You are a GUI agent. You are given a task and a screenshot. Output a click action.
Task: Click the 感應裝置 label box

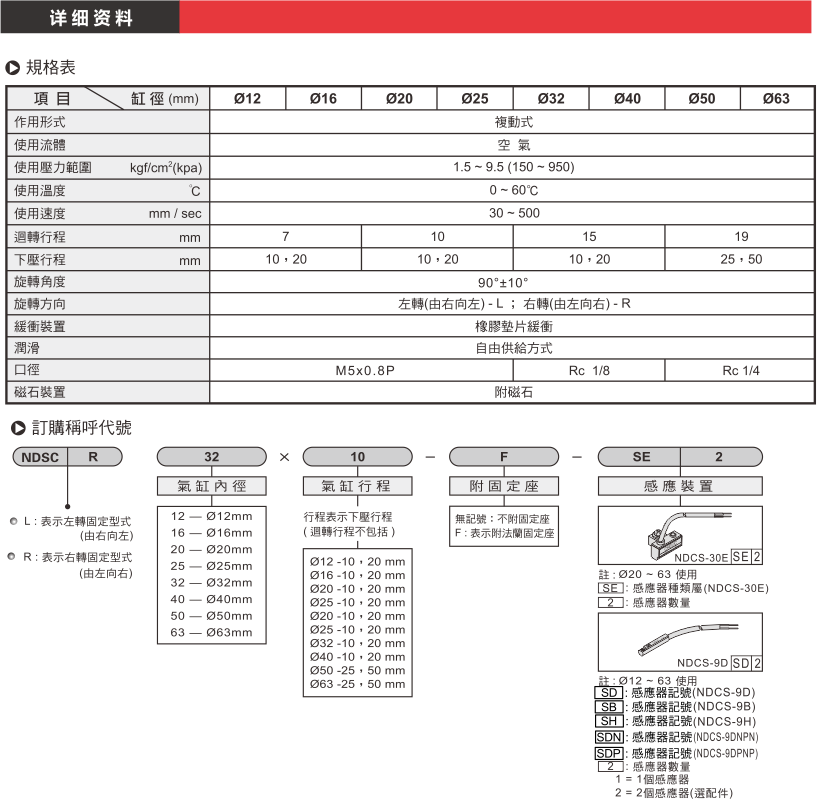tap(680, 486)
